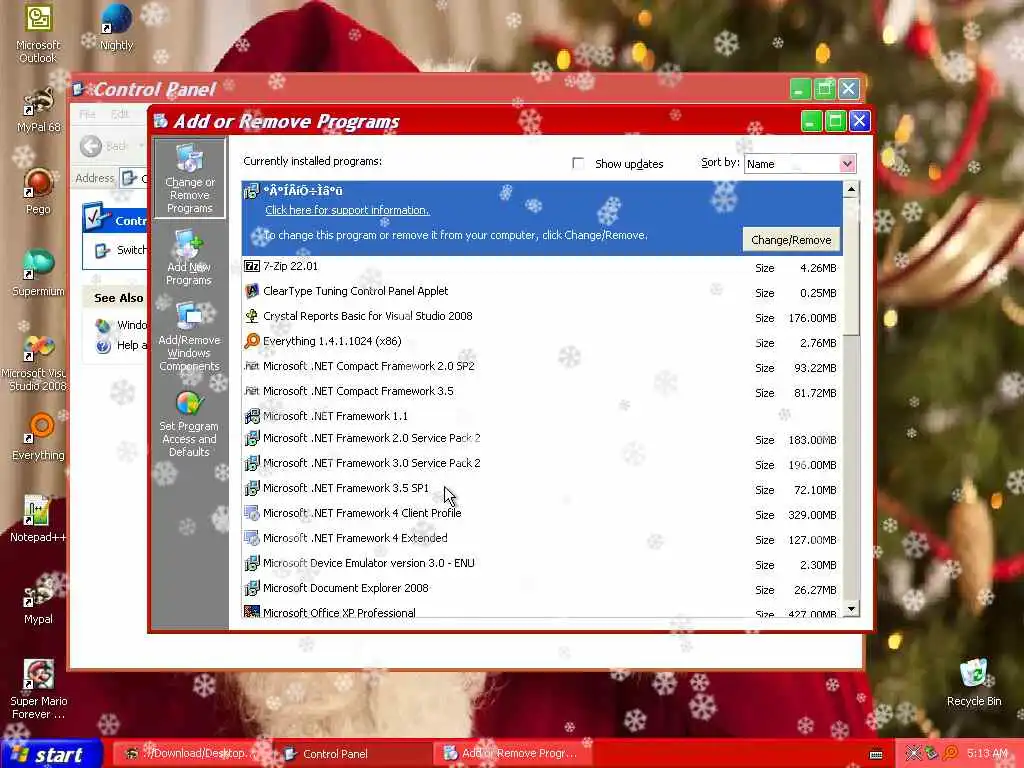This screenshot has height=768, width=1024.
Task: Click the Everything 1.4.1.1024 list icon
Action: pyautogui.click(x=251, y=341)
